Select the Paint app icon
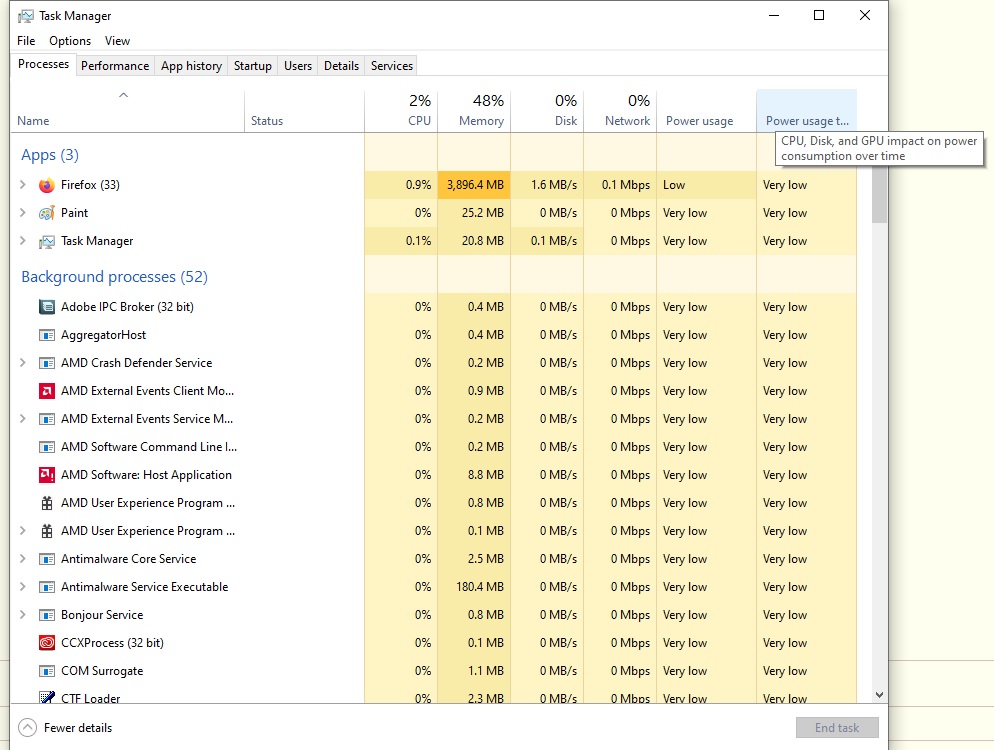The width and height of the screenshot is (994, 750). tap(46, 213)
